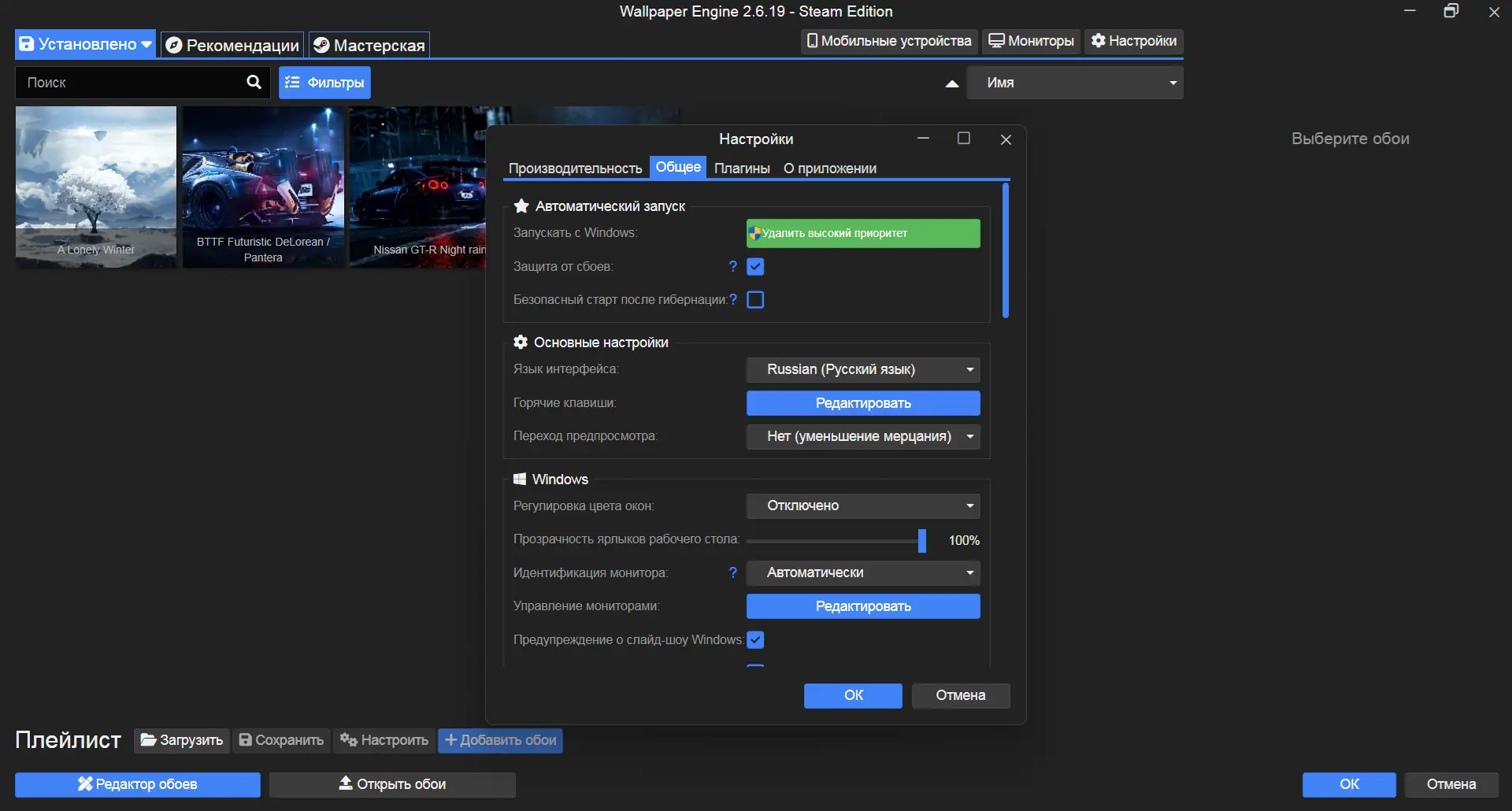The width and height of the screenshot is (1512, 811).
Task: Click help icon for Безопасный старт после гибернации
Action: click(733, 299)
